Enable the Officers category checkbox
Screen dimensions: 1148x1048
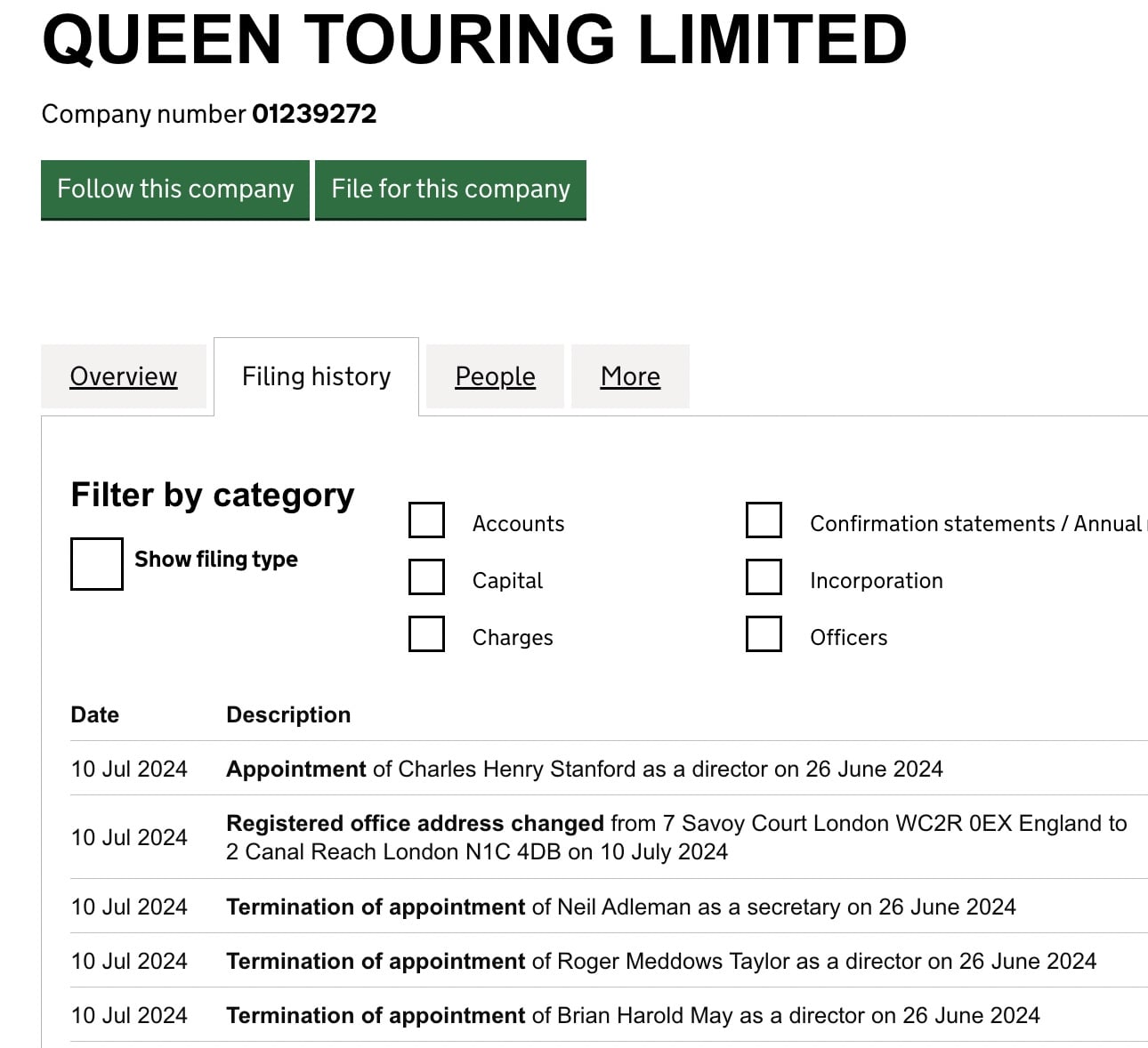(764, 634)
